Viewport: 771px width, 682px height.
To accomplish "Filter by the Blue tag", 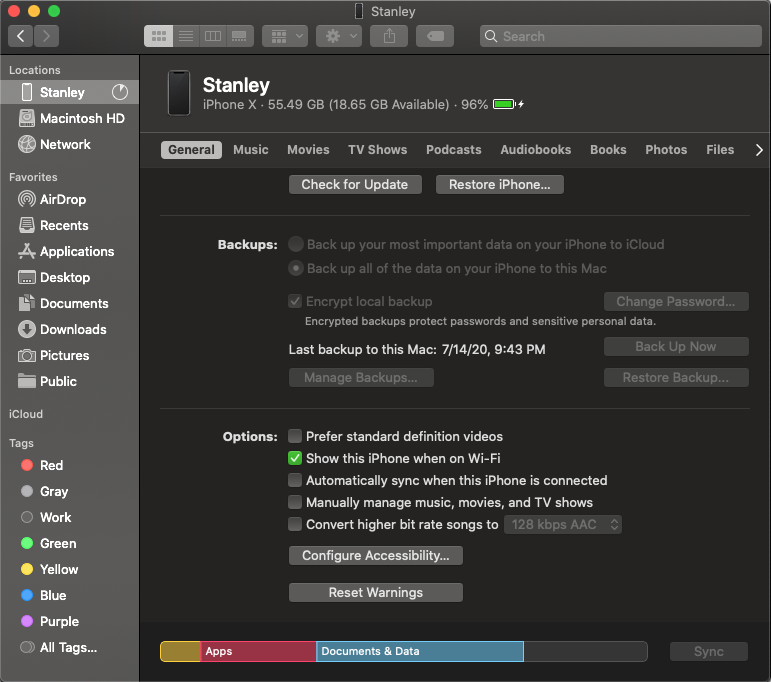I will click(x=69, y=595).
